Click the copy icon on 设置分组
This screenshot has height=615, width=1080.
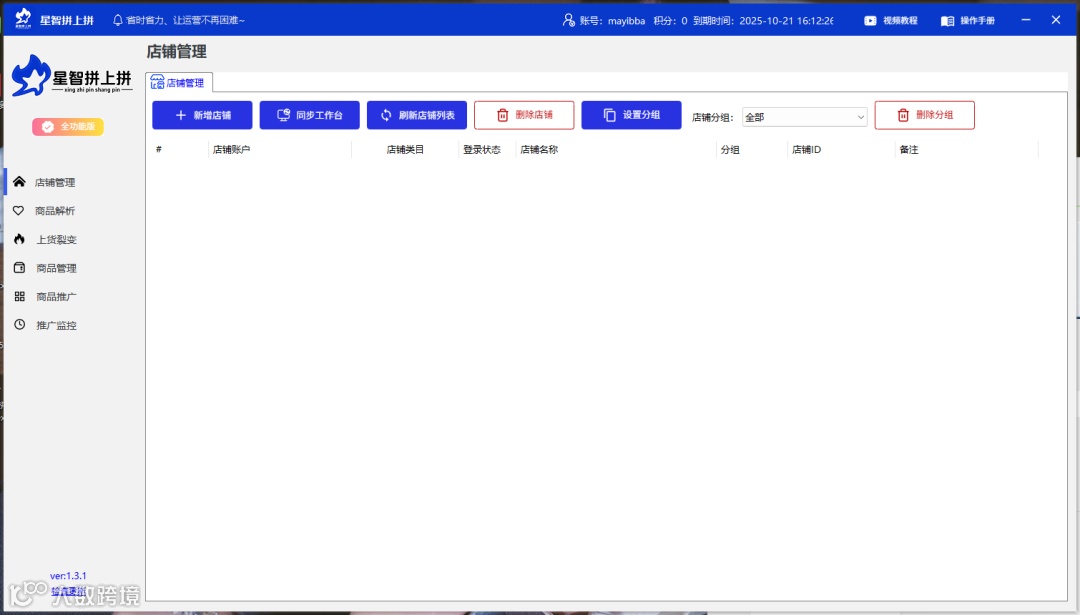(x=610, y=115)
